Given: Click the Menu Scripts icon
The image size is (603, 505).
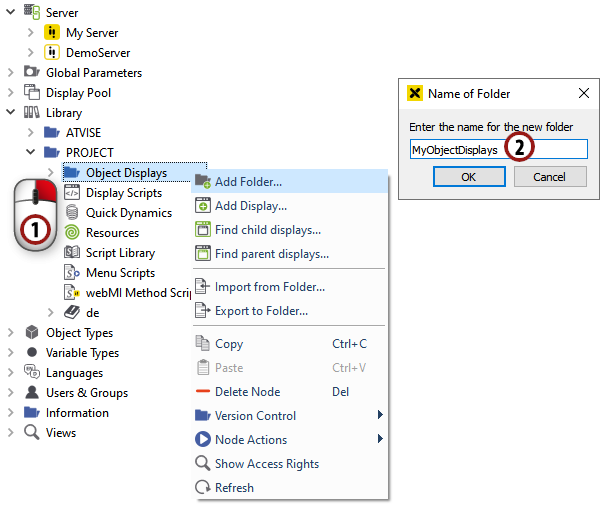Looking at the screenshot, I should click(72, 272).
